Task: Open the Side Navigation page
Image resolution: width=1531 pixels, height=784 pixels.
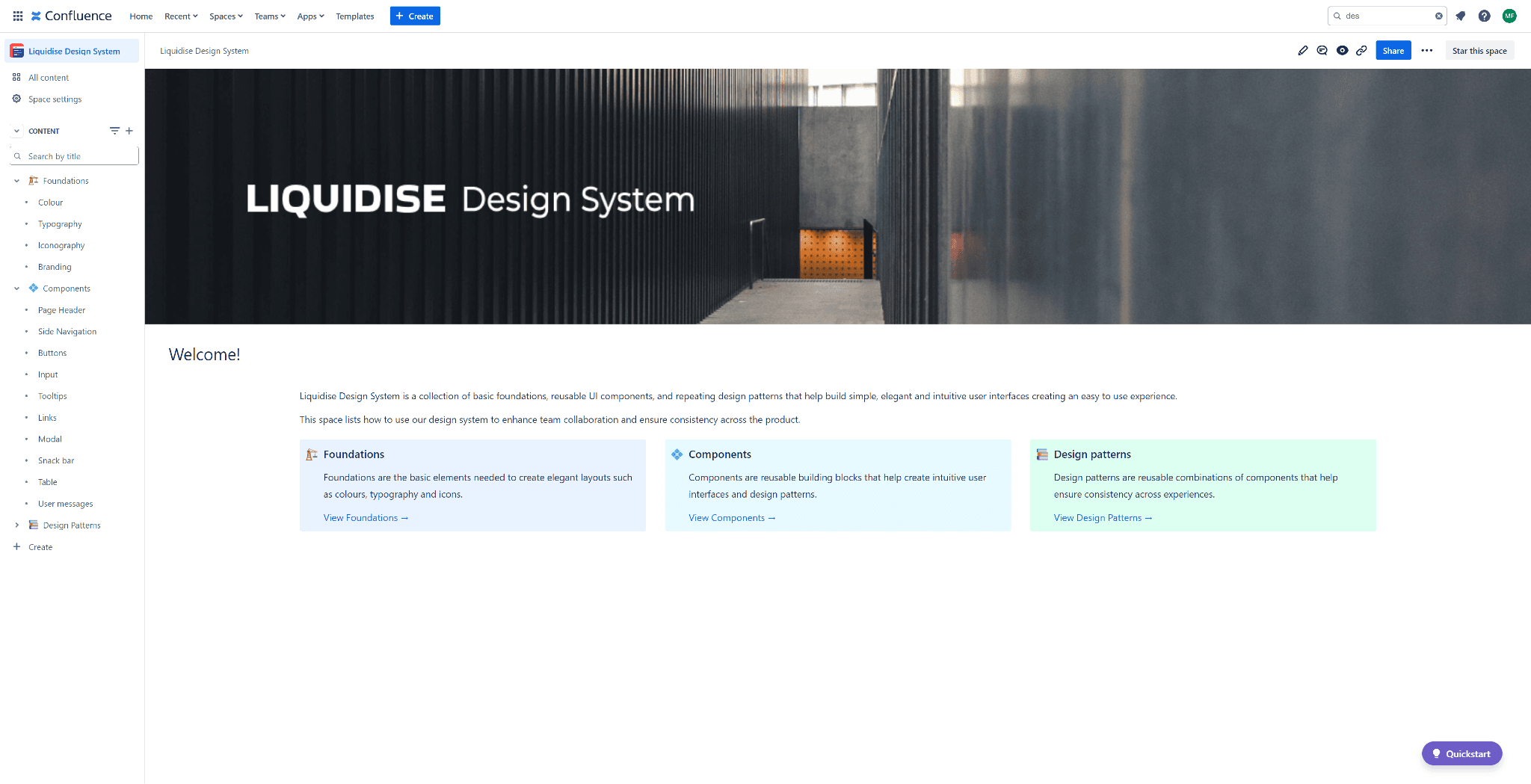Action: point(67,332)
